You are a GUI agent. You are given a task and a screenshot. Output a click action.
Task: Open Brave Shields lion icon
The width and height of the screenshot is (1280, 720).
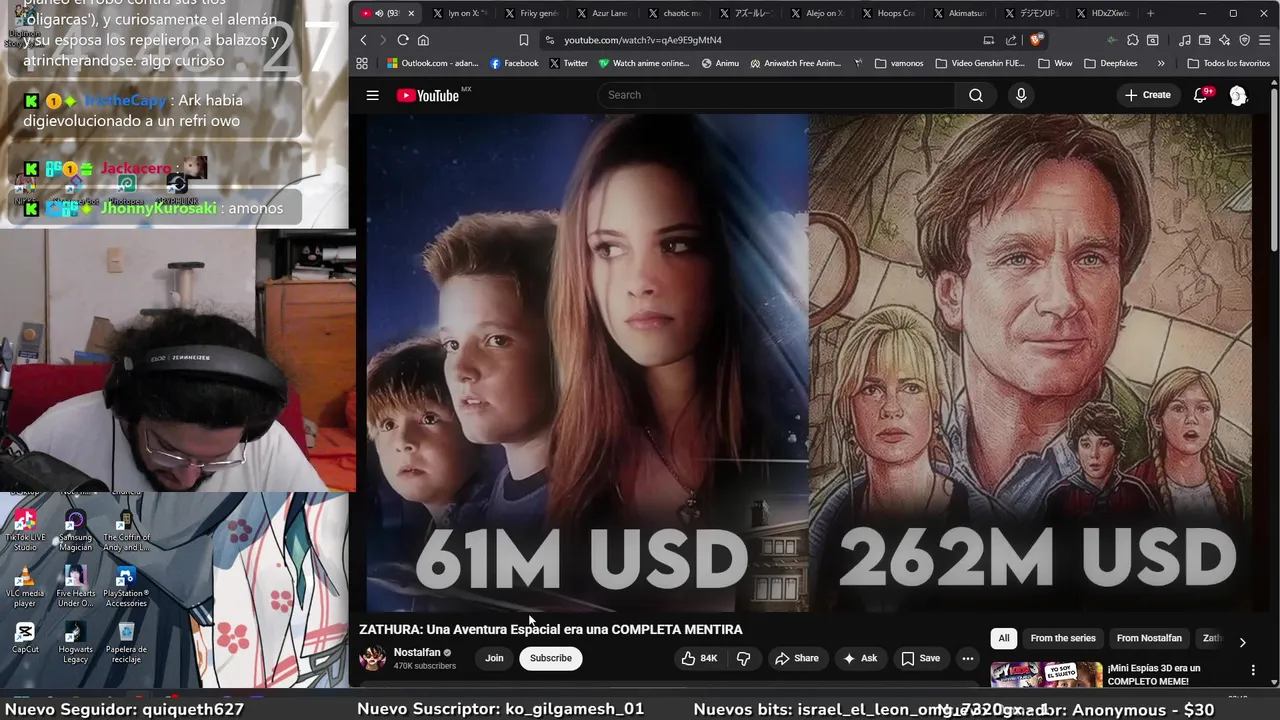point(1037,40)
